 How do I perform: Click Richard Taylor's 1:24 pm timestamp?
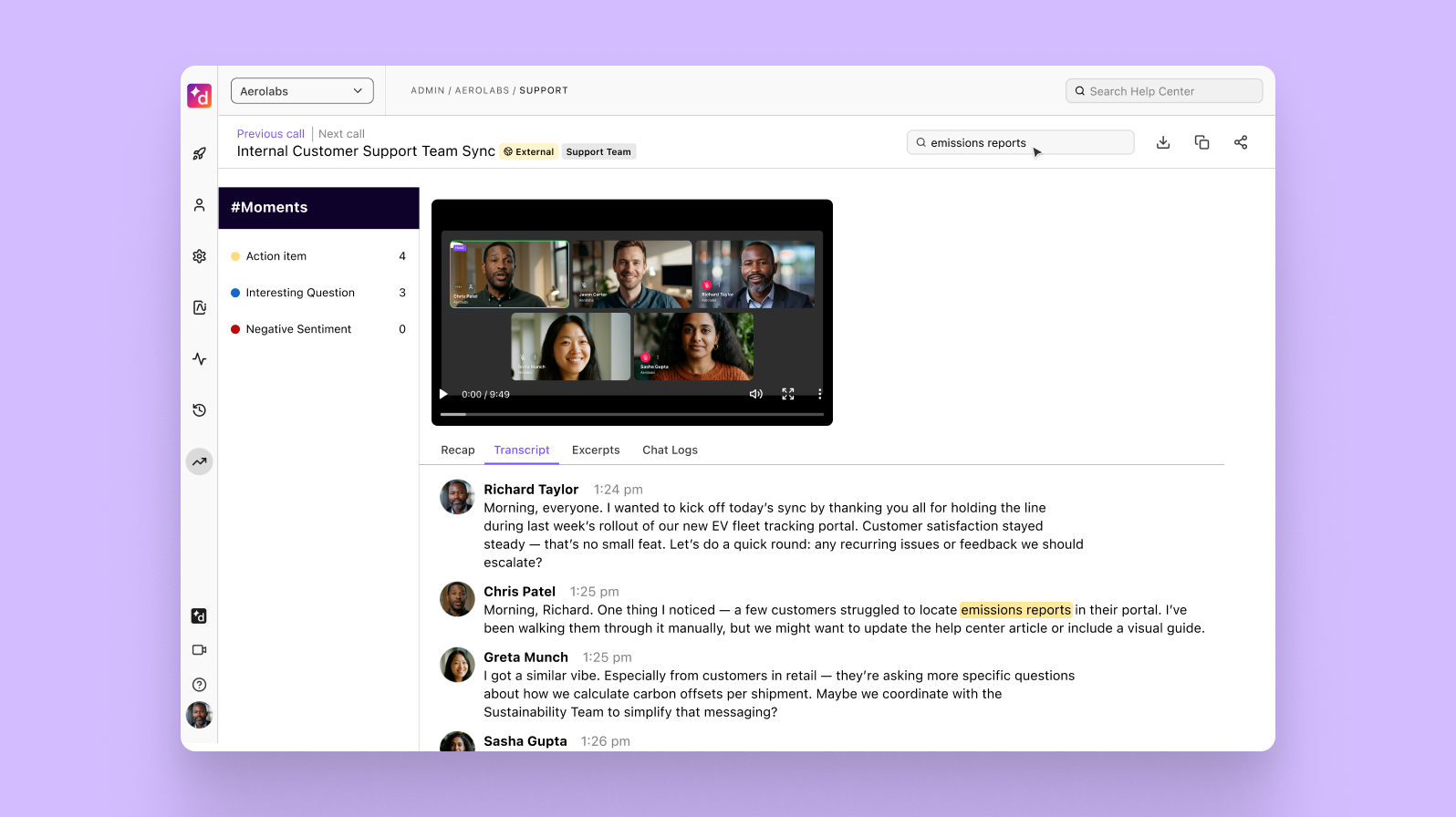pyautogui.click(x=619, y=490)
